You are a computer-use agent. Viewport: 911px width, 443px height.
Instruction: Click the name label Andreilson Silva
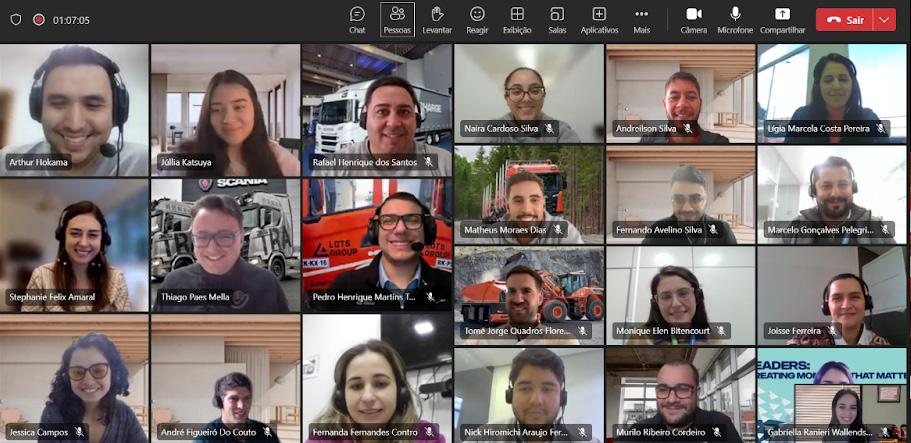pyautogui.click(x=646, y=128)
